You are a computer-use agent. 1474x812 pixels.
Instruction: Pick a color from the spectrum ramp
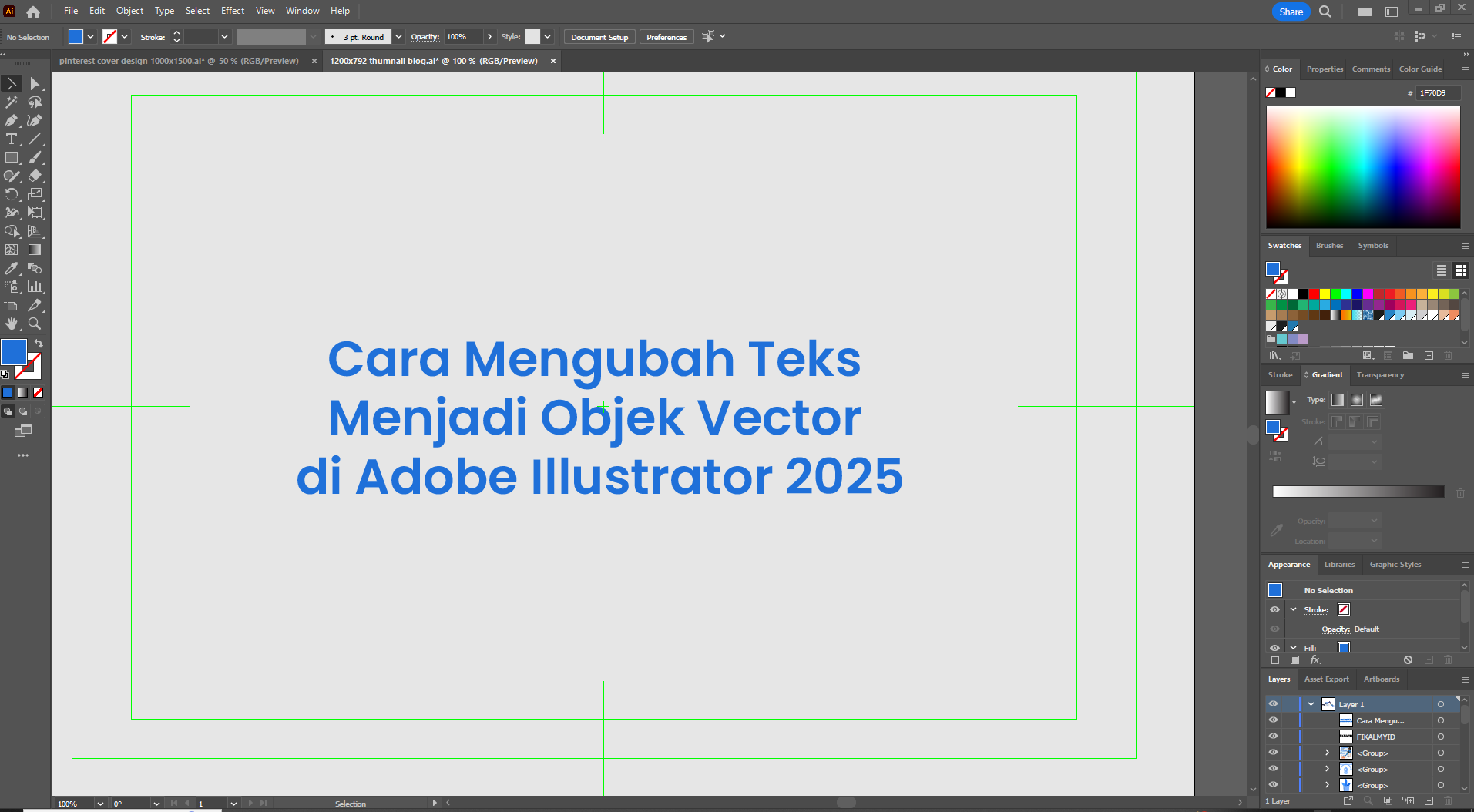1363,167
